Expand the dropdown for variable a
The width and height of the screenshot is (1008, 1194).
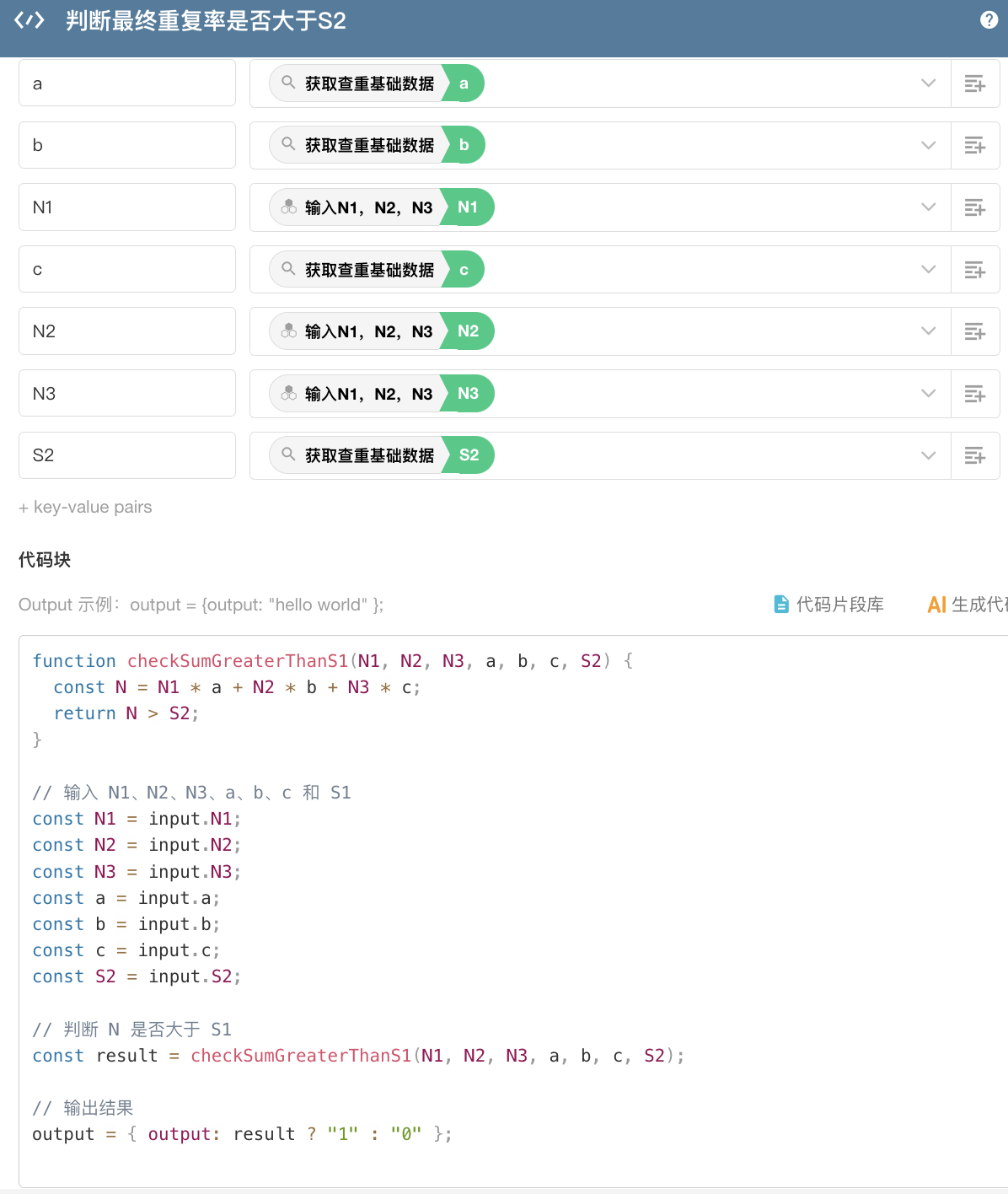click(929, 83)
